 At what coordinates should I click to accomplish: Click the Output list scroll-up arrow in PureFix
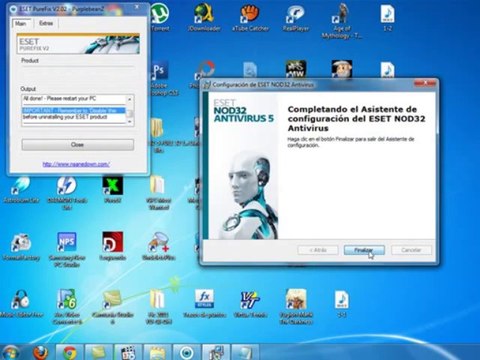pyautogui.click(x=130, y=99)
